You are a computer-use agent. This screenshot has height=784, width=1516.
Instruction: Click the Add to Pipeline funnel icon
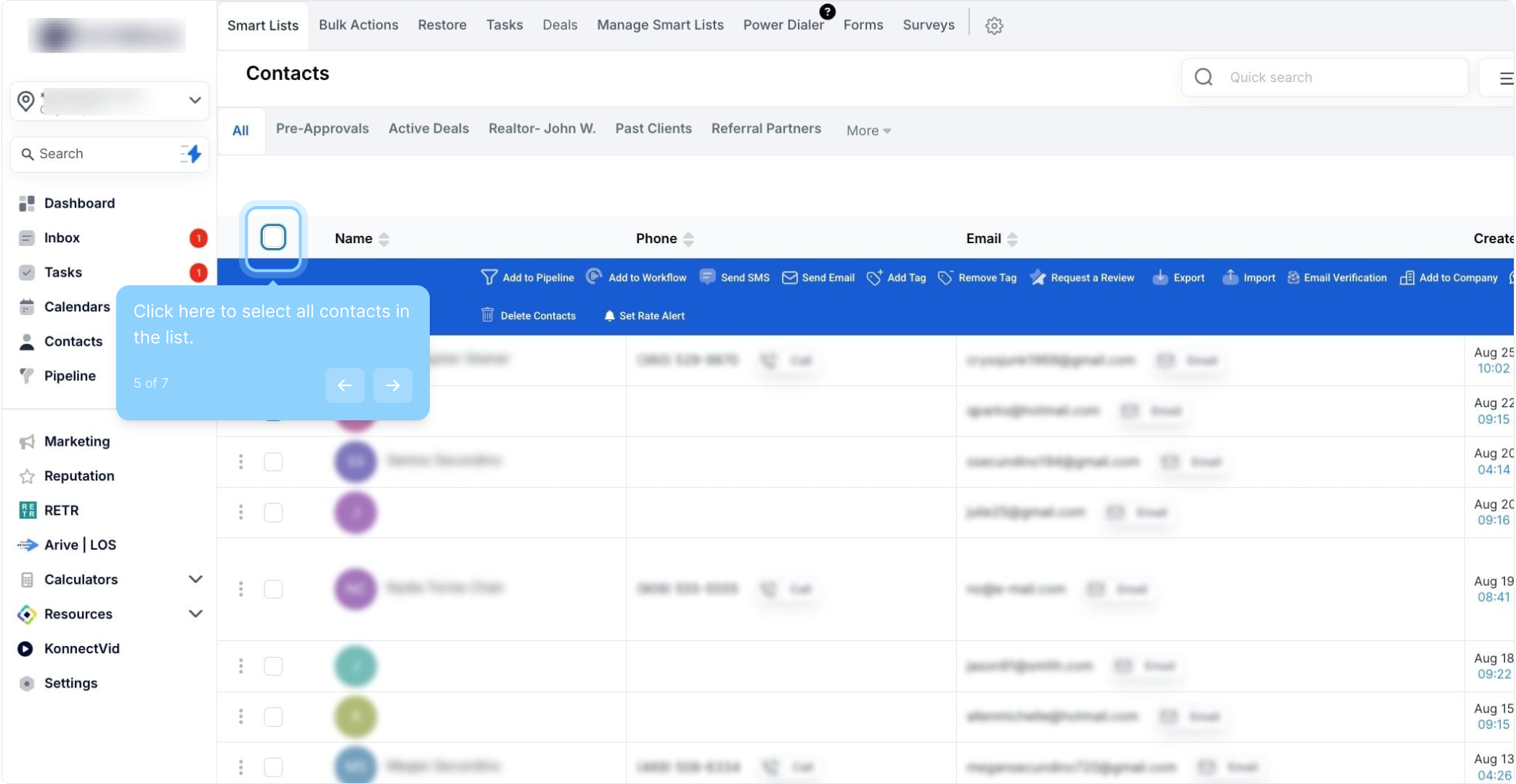(x=489, y=277)
